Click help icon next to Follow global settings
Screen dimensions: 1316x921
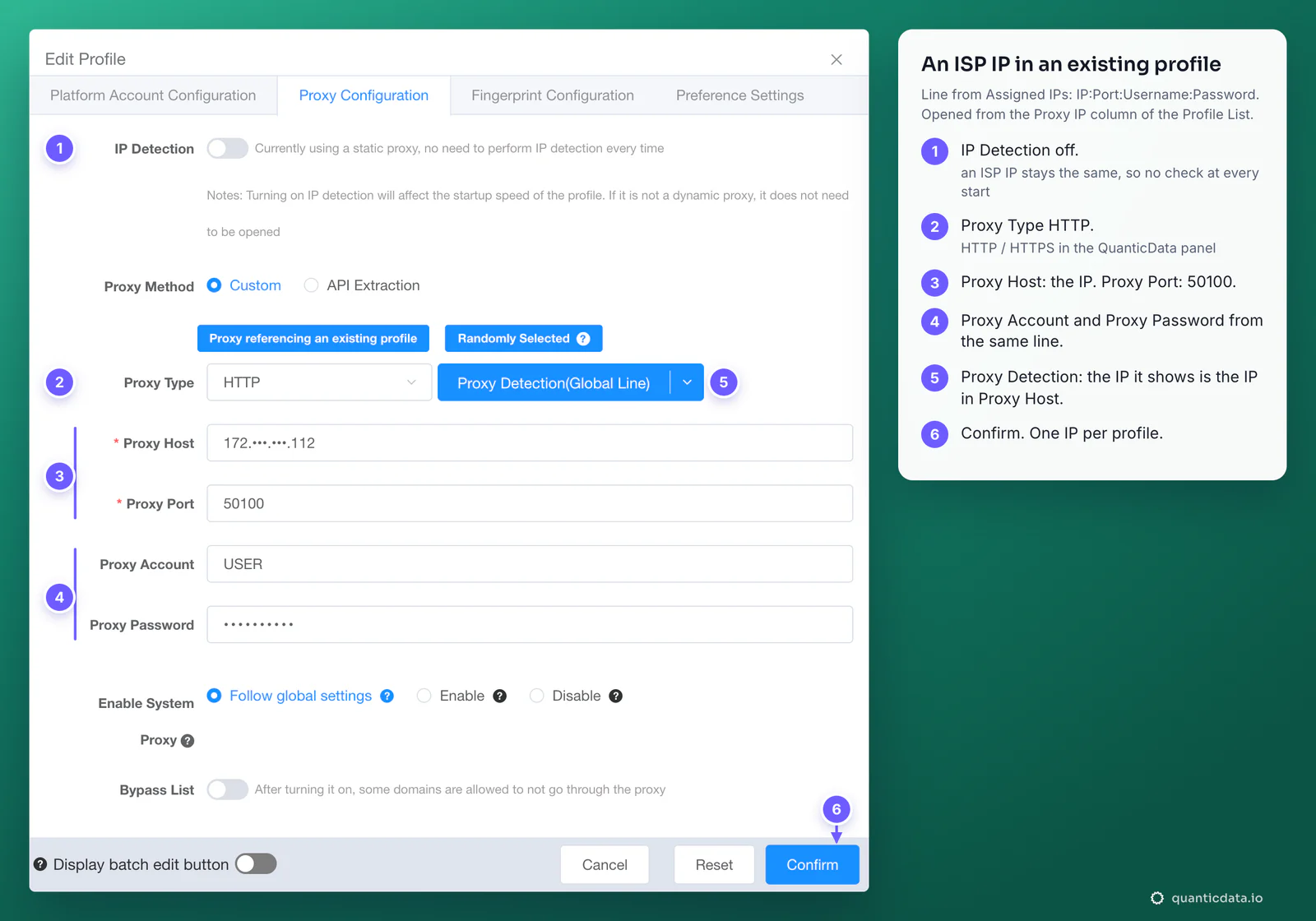click(387, 697)
